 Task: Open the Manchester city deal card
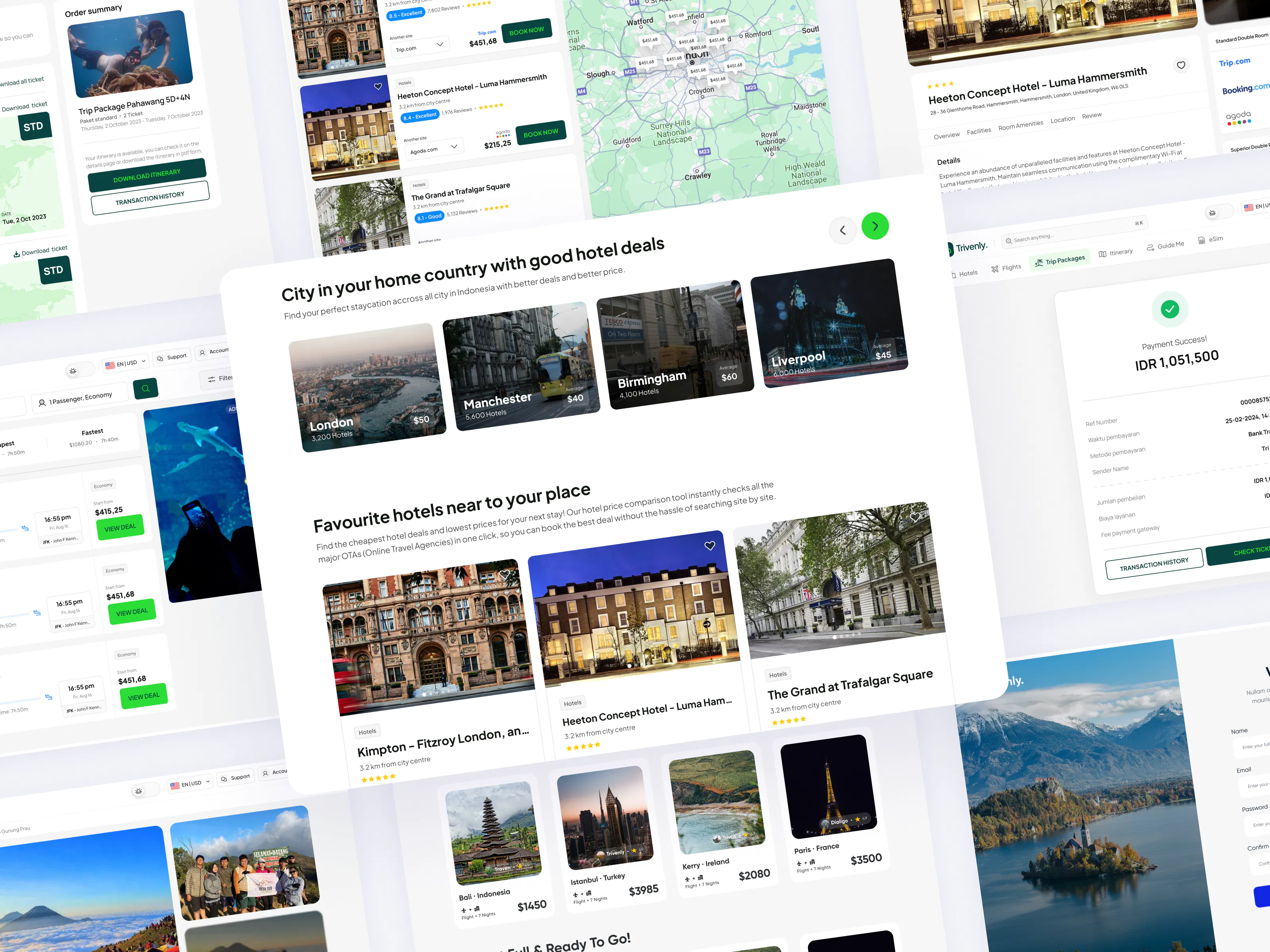(521, 366)
